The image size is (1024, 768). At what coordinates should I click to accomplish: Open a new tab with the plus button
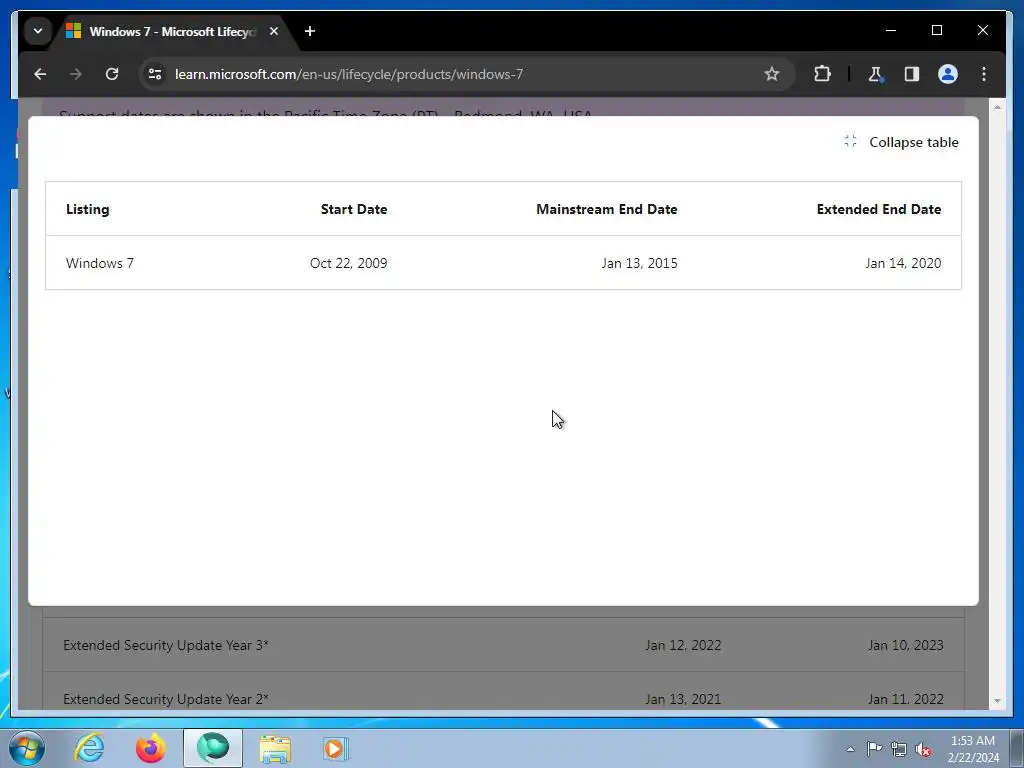point(310,31)
